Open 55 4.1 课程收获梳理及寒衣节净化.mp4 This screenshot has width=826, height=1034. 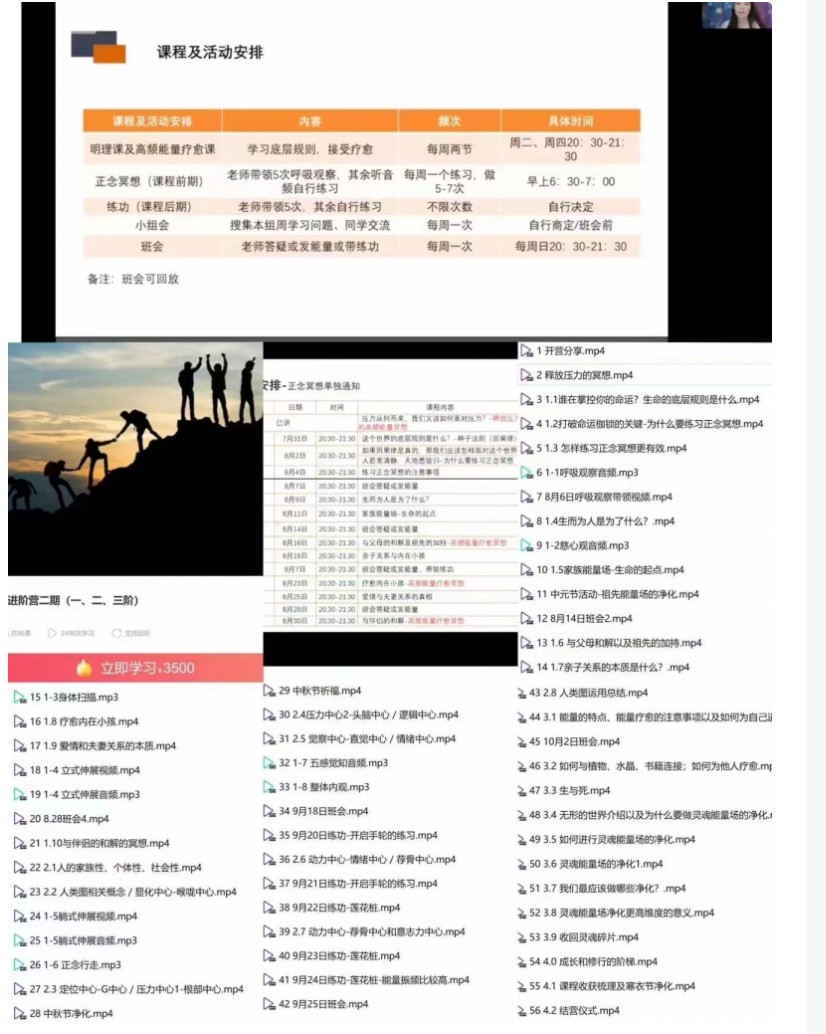(612, 987)
